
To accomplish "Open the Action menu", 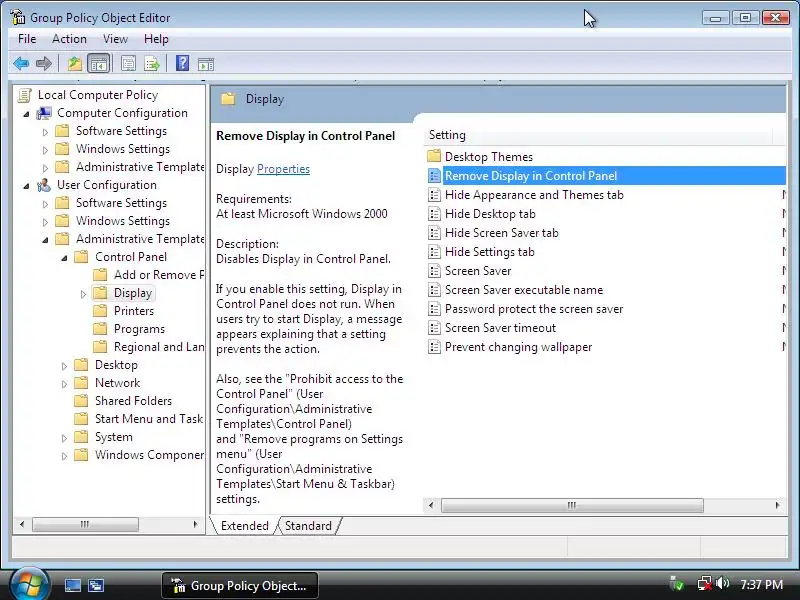I will coord(69,39).
